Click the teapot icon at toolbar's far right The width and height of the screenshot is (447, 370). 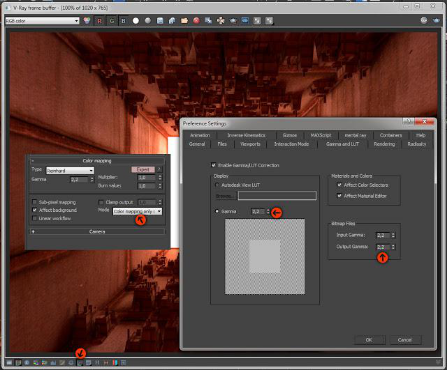[436, 21]
